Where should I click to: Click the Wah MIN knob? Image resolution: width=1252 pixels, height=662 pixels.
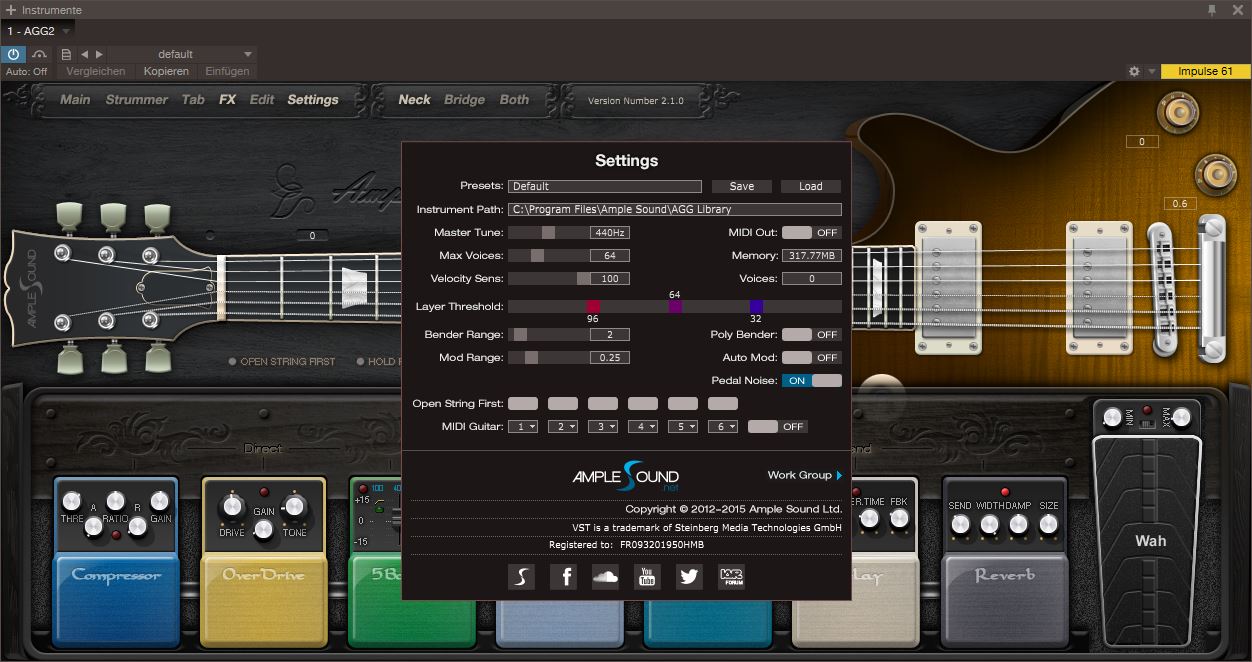[1113, 417]
